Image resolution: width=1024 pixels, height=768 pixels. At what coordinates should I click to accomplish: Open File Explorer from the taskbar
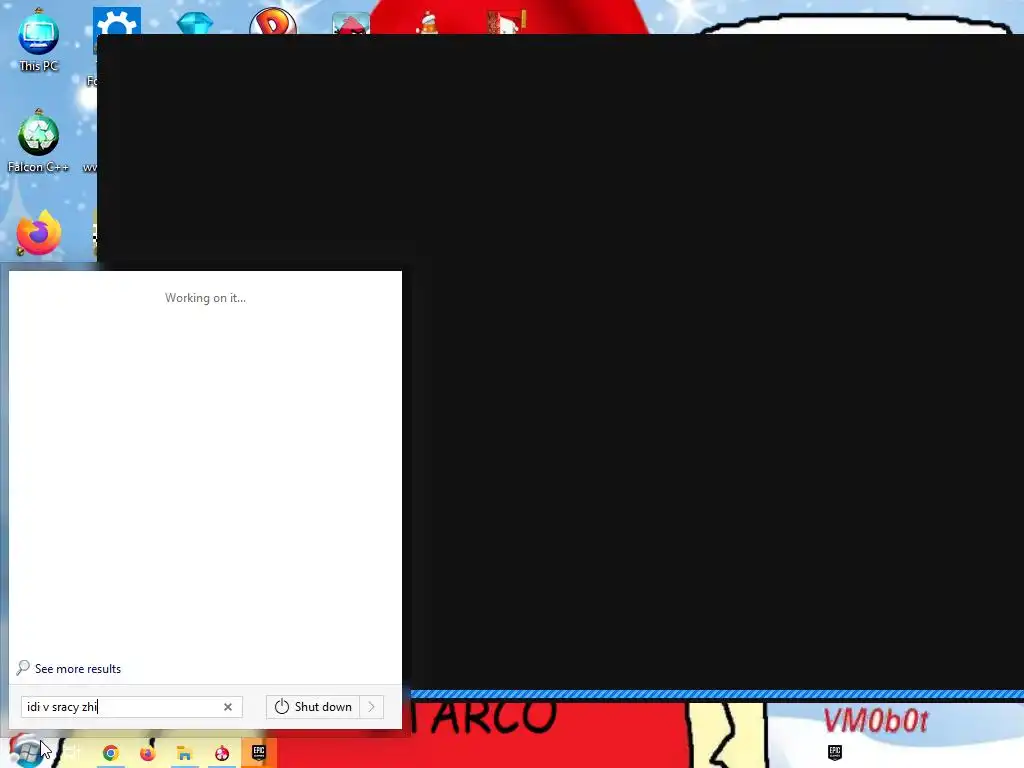[x=185, y=754]
